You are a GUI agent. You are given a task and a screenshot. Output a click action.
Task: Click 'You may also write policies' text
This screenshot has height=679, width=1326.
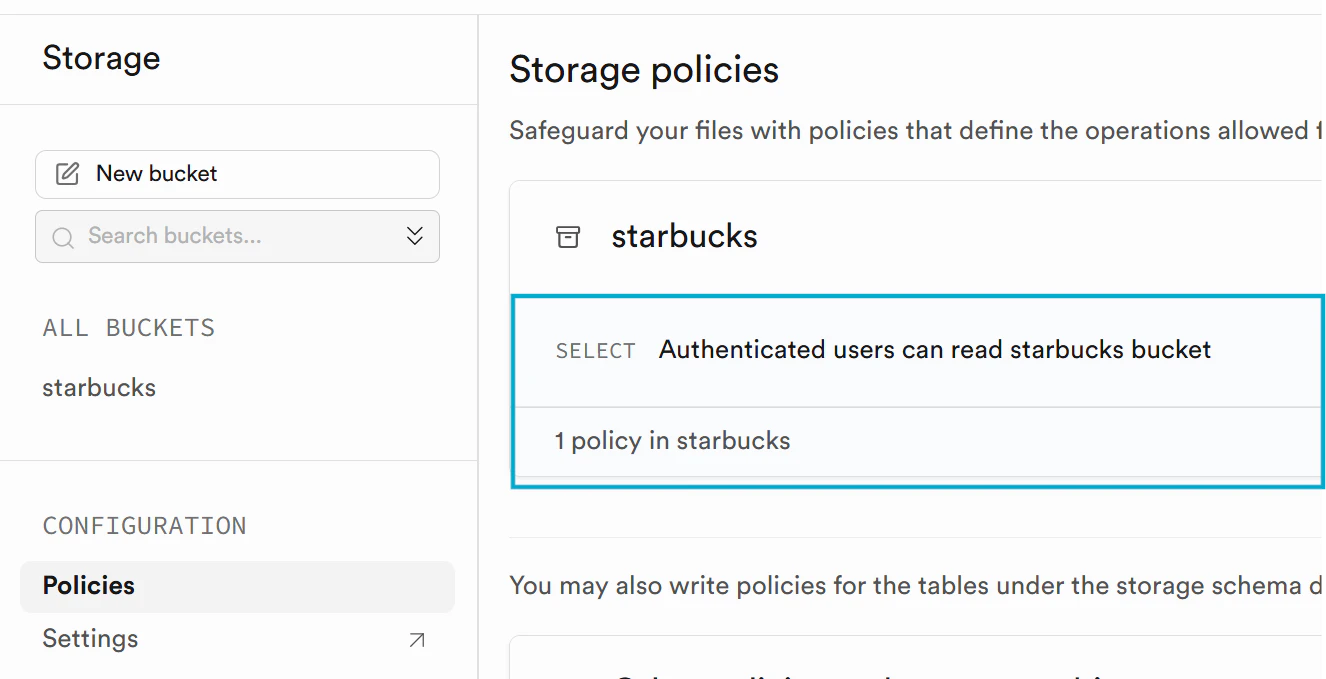(x=917, y=586)
